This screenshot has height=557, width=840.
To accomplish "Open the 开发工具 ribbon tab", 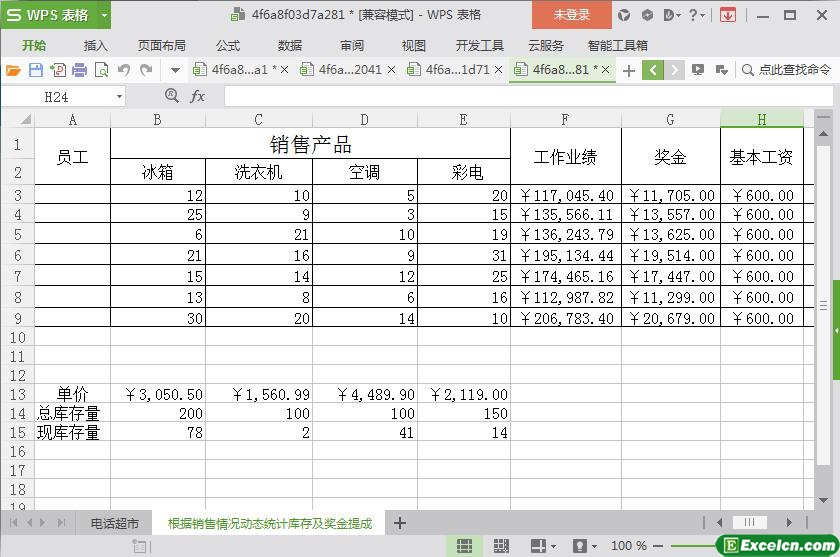I will 479,46.
